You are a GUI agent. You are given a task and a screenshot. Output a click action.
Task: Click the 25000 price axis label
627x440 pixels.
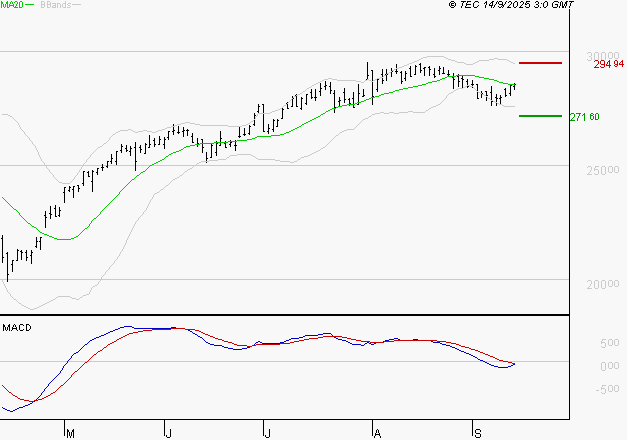click(x=603, y=170)
